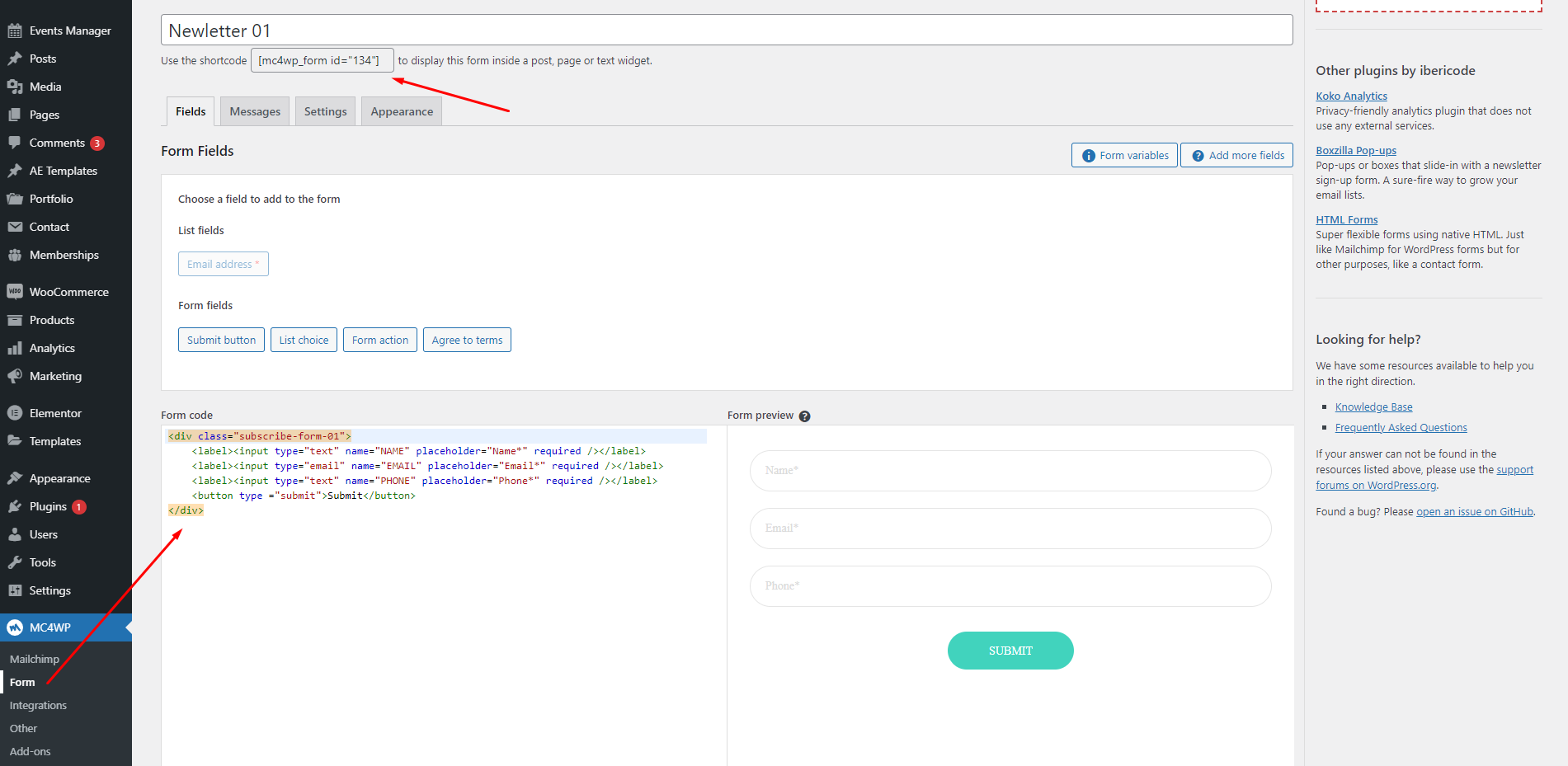
Task: Add the Agree to terms field
Action: coord(467,340)
